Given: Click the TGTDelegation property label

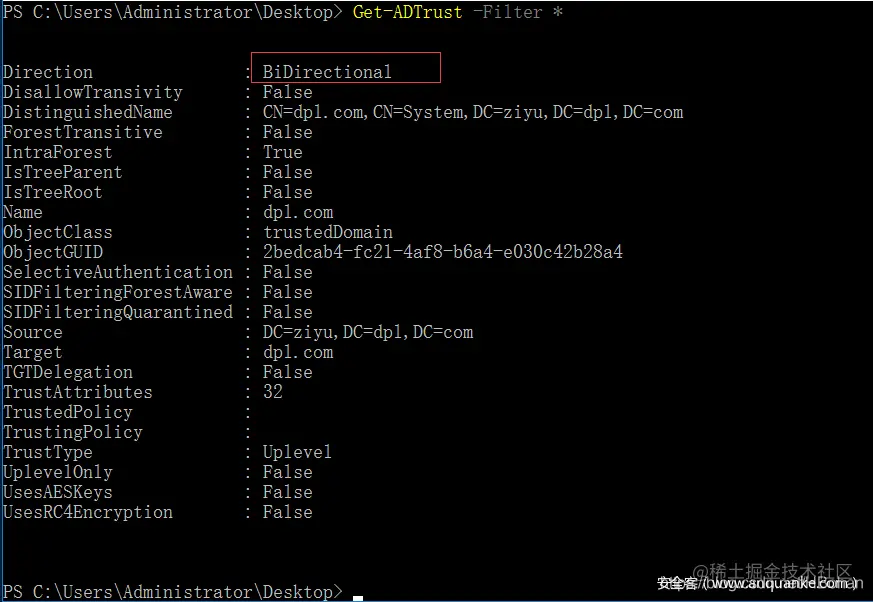Looking at the screenshot, I should 68,373.
